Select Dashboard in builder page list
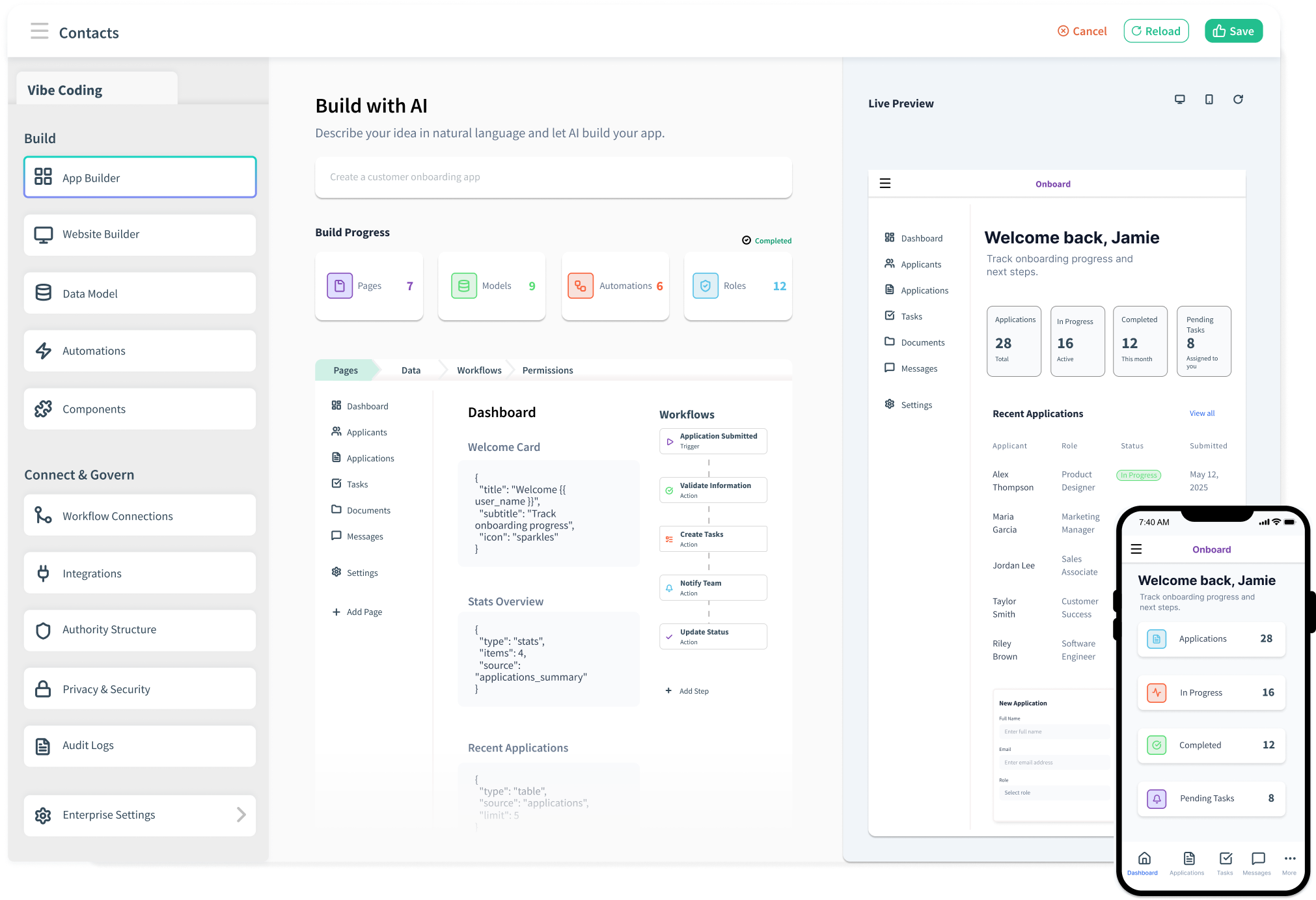The height and width of the screenshot is (900, 1316). [360, 406]
